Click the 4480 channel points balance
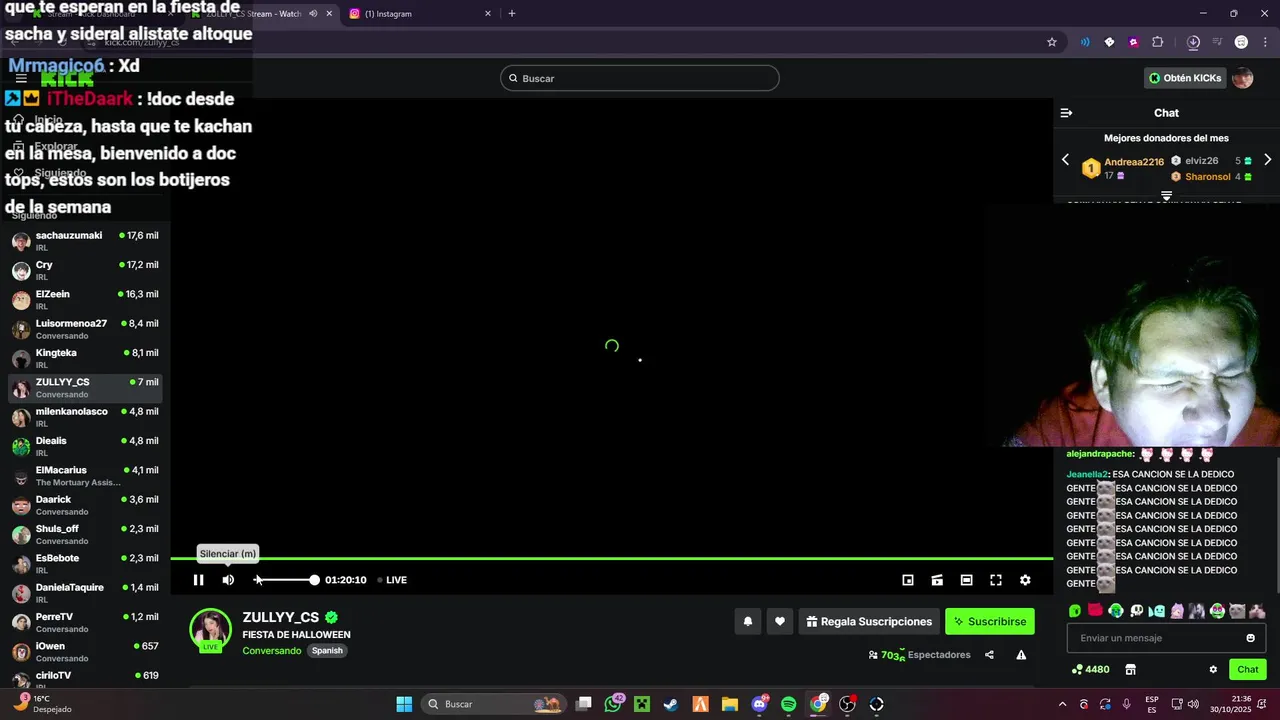The image size is (1280, 720). 1090,670
